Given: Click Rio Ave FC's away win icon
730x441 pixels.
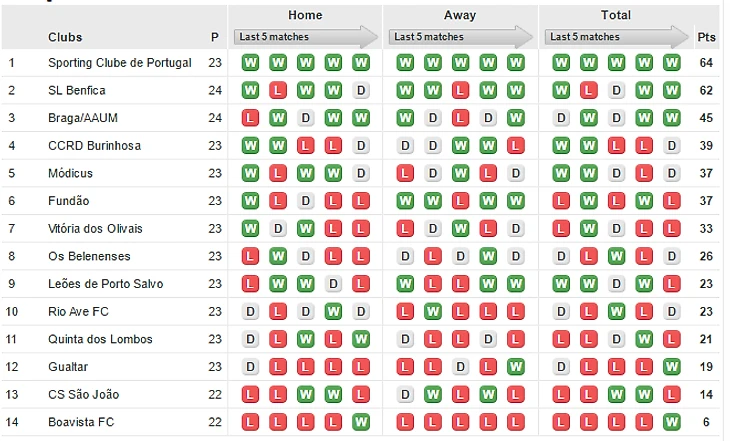Looking at the screenshot, I should click(x=433, y=312).
